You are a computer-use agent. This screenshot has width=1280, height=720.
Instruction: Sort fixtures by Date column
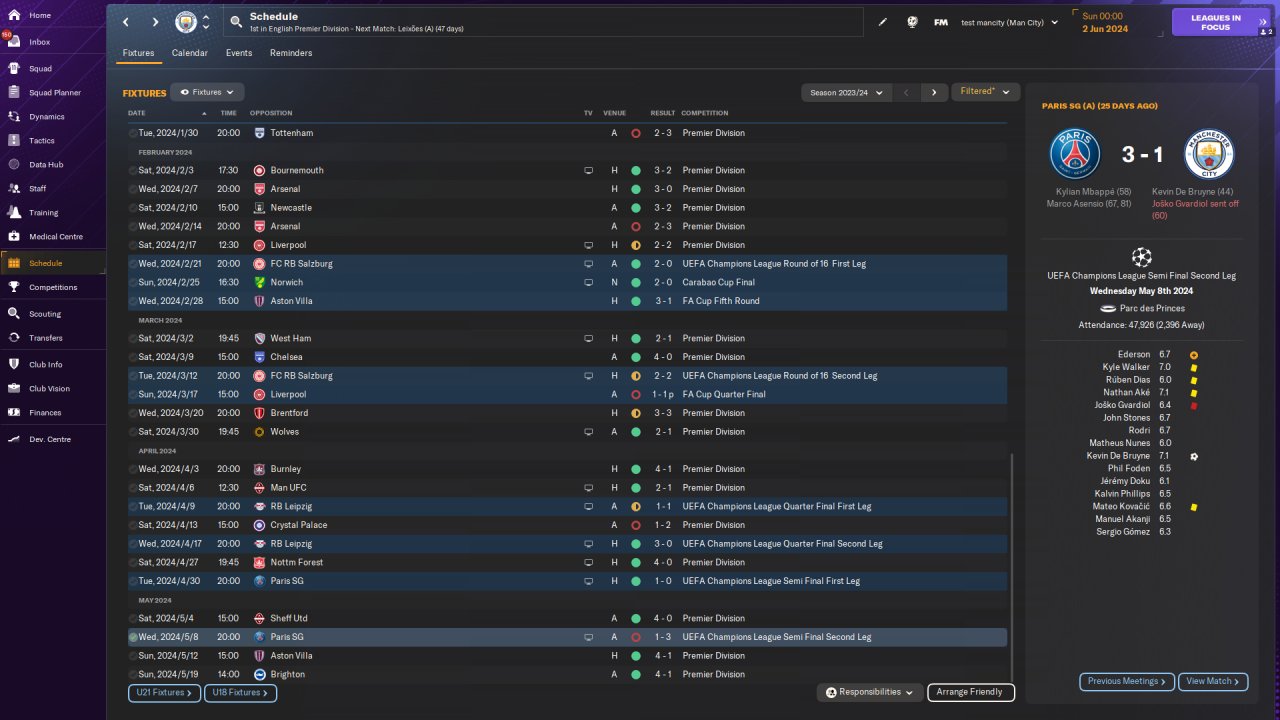click(137, 113)
